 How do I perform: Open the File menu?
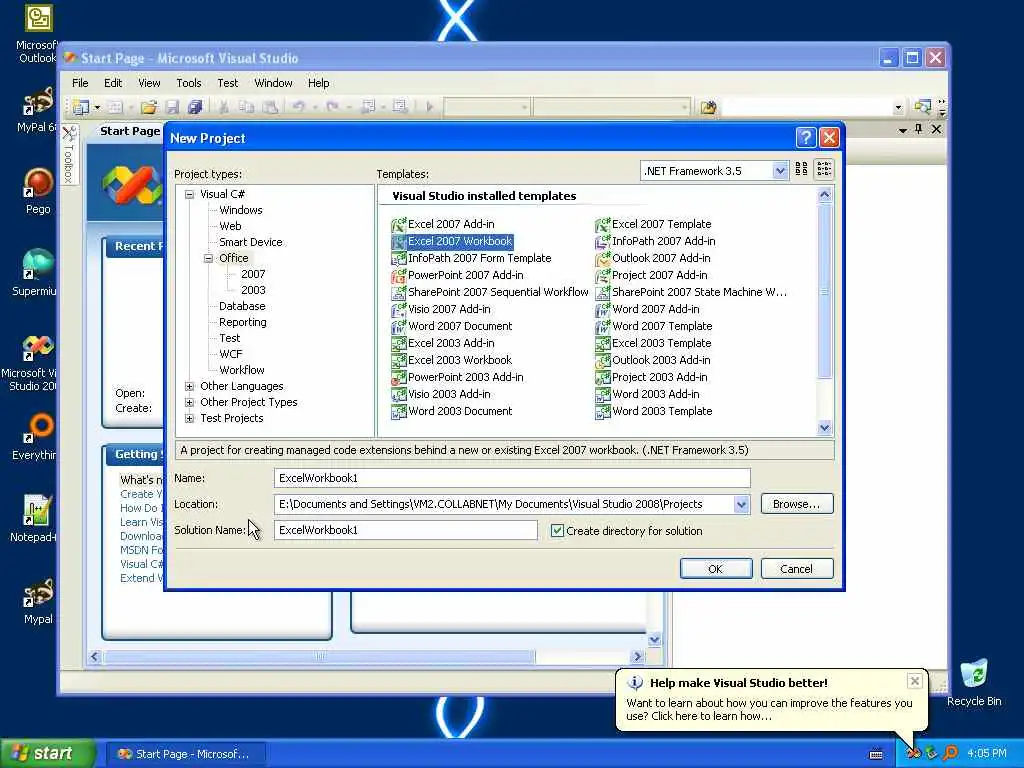pos(80,83)
